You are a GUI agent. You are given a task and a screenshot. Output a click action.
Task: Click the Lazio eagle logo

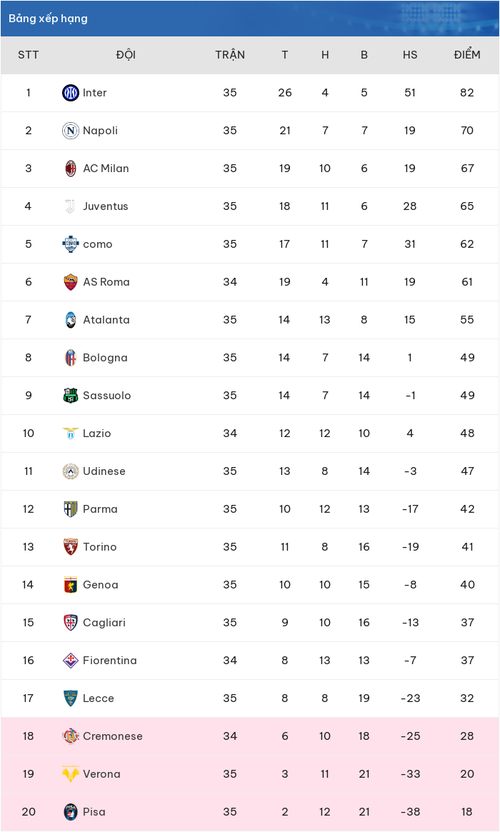[71, 433]
